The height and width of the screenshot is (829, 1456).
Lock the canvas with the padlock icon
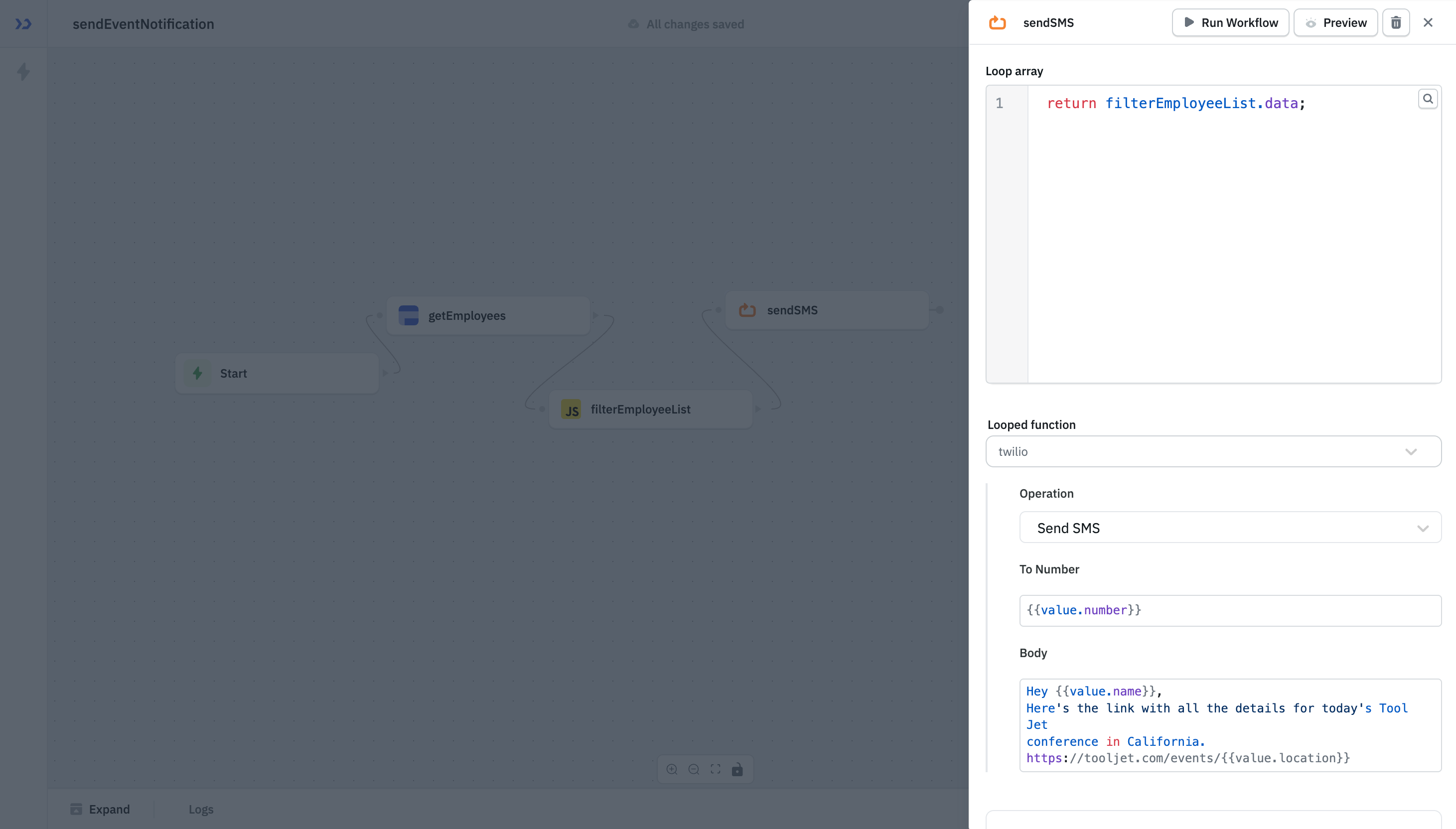pos(737,769)
